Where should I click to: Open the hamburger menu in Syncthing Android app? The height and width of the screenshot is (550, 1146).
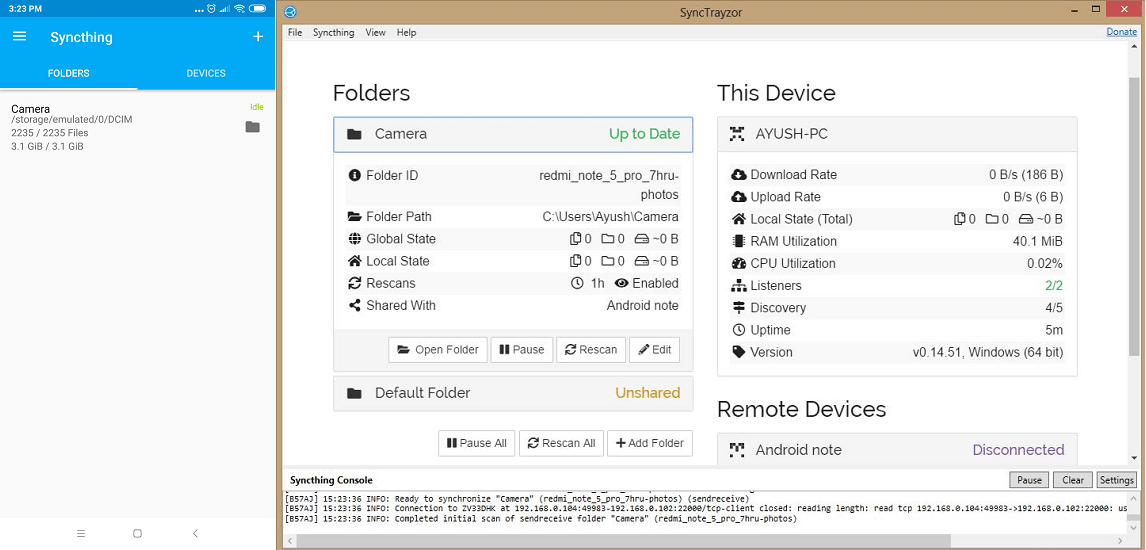tap(20, 37)
